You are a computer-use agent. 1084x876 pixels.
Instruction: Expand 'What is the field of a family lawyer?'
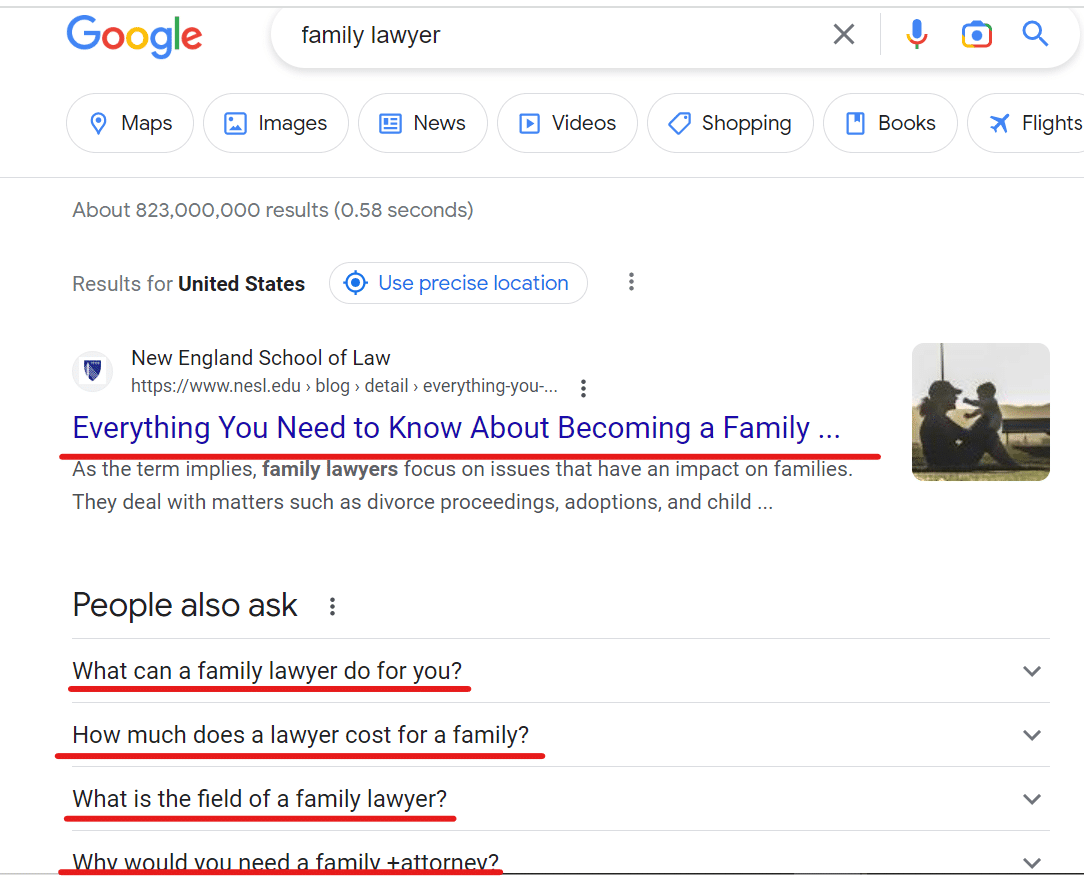click(561, 799)
